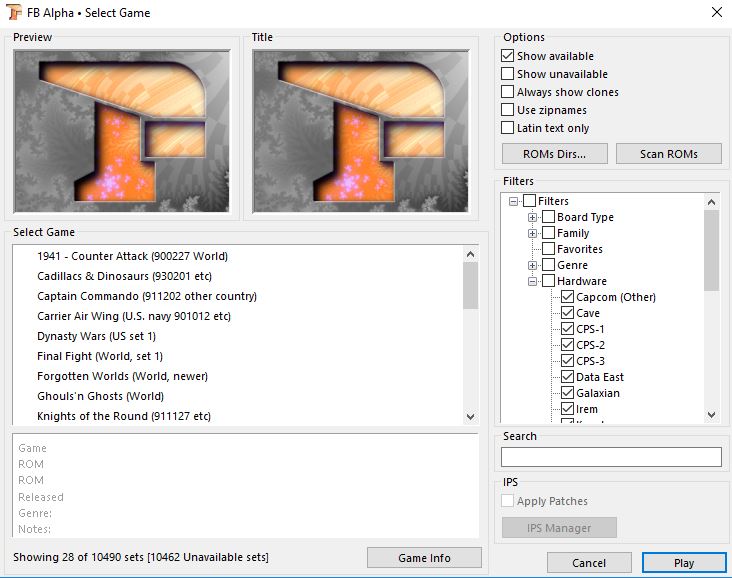Uncheck the Data East hardware filter
732x578 pixels.
tap(567, 377)
